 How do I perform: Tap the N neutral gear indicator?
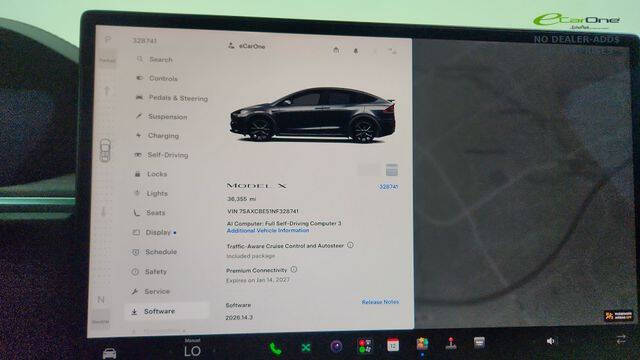[101, 300]
